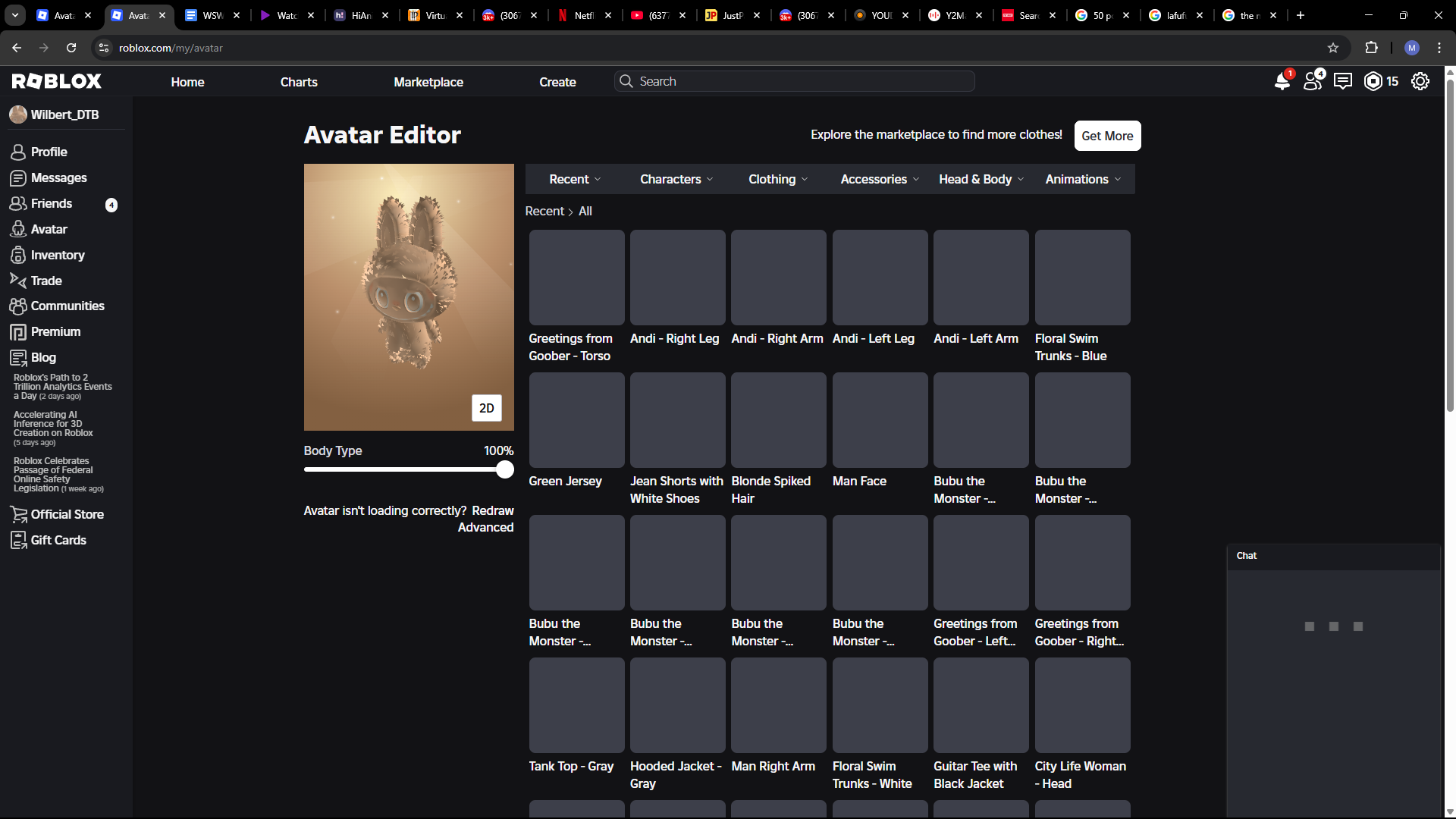Open the Marketplace menu item
This screenshot has height=819, width=1456.
point(428,82)
